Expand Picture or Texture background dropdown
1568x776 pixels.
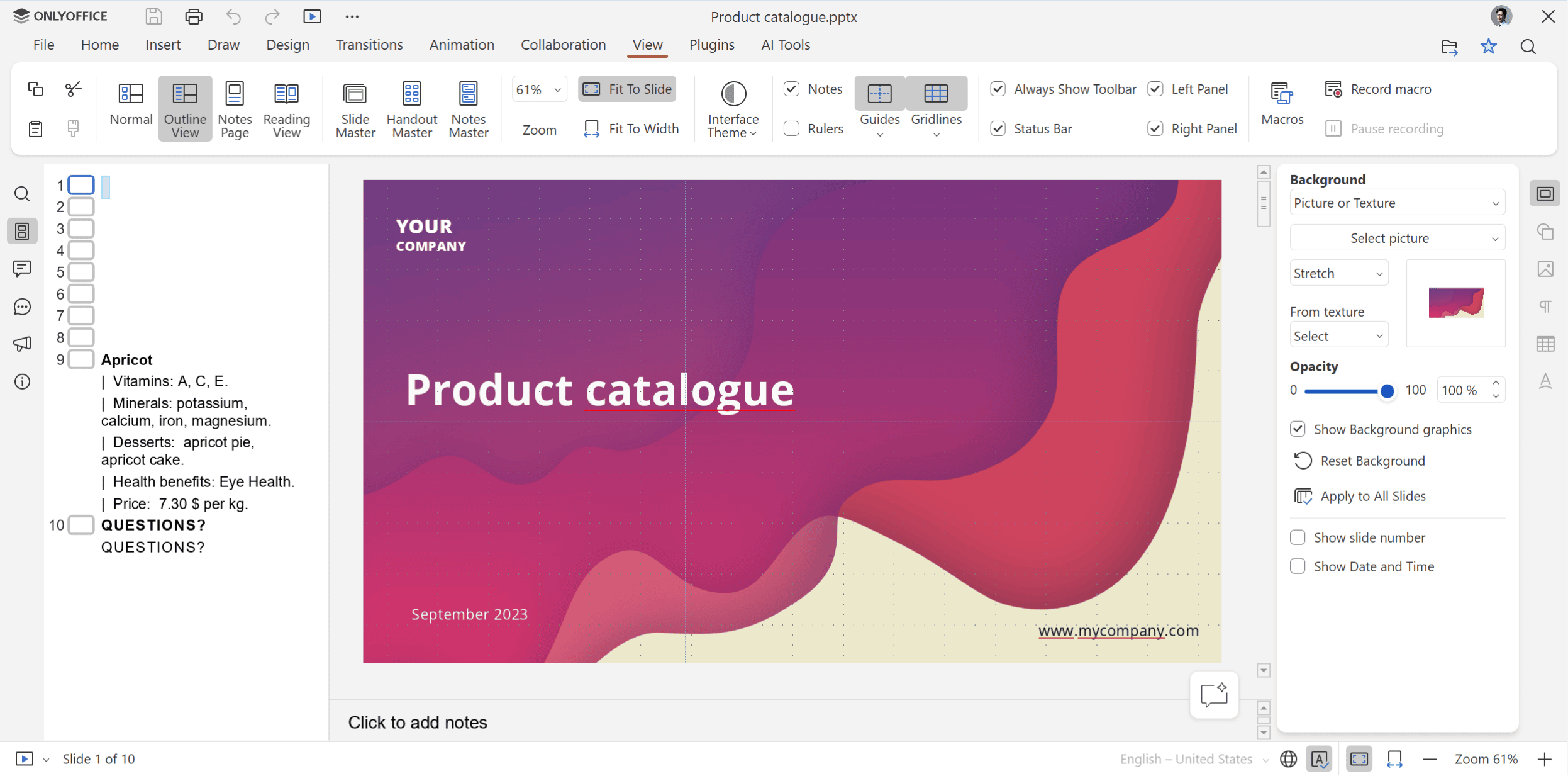1397,203
